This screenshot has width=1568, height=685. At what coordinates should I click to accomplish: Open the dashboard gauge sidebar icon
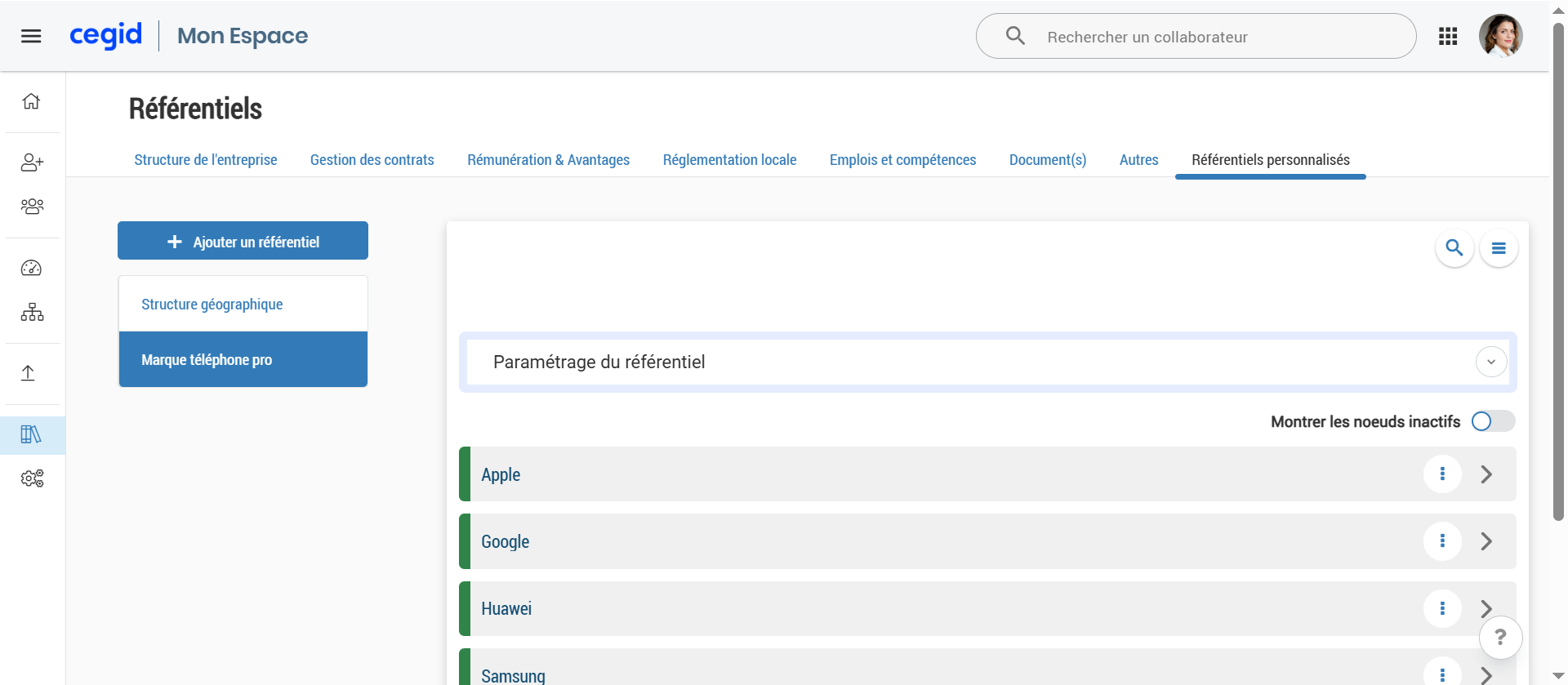pyautogui.click(x=31, y=268)
